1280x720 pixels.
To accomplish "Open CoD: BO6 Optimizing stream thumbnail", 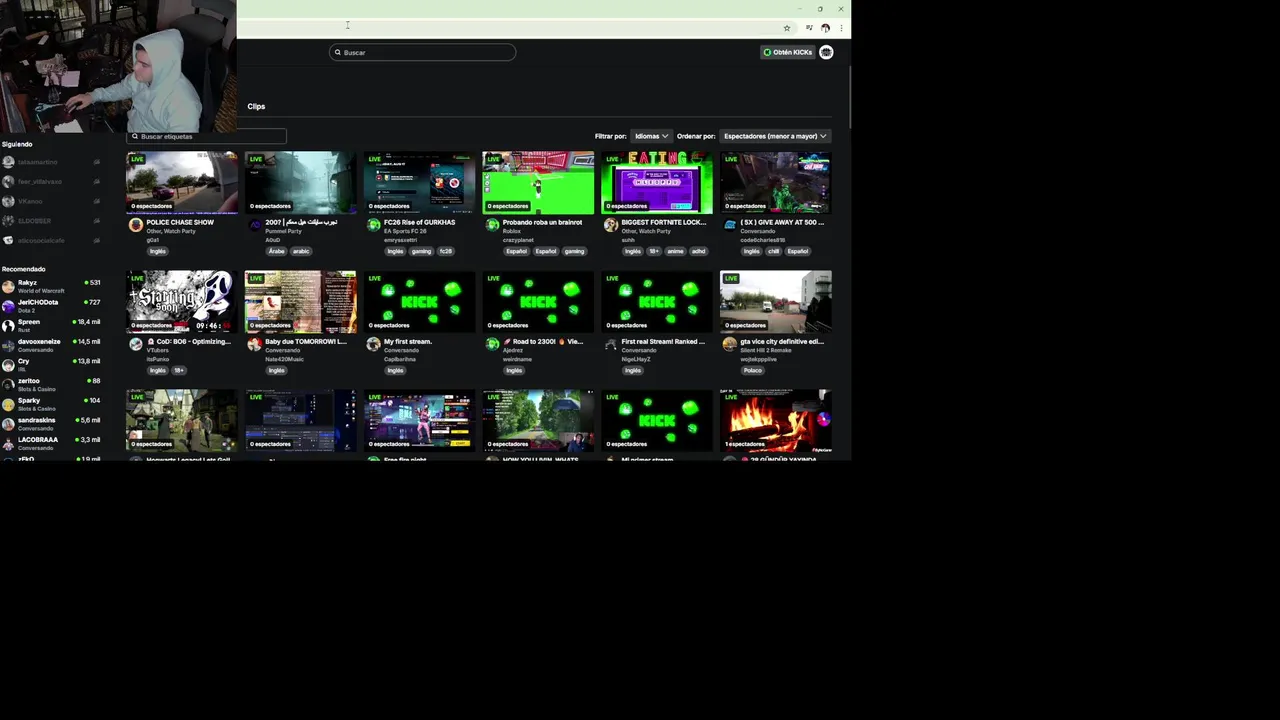I will click(x=182, y=301).
